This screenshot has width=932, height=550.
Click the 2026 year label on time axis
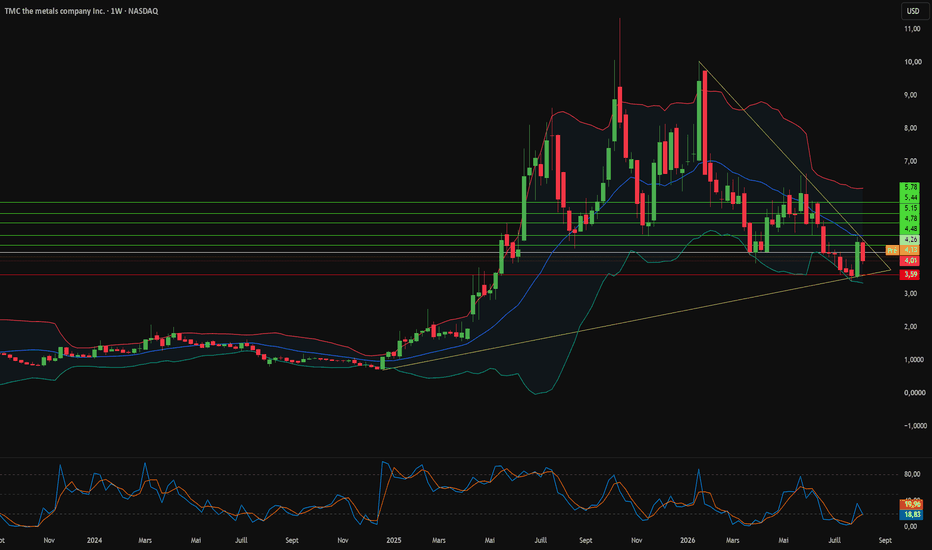687,540
